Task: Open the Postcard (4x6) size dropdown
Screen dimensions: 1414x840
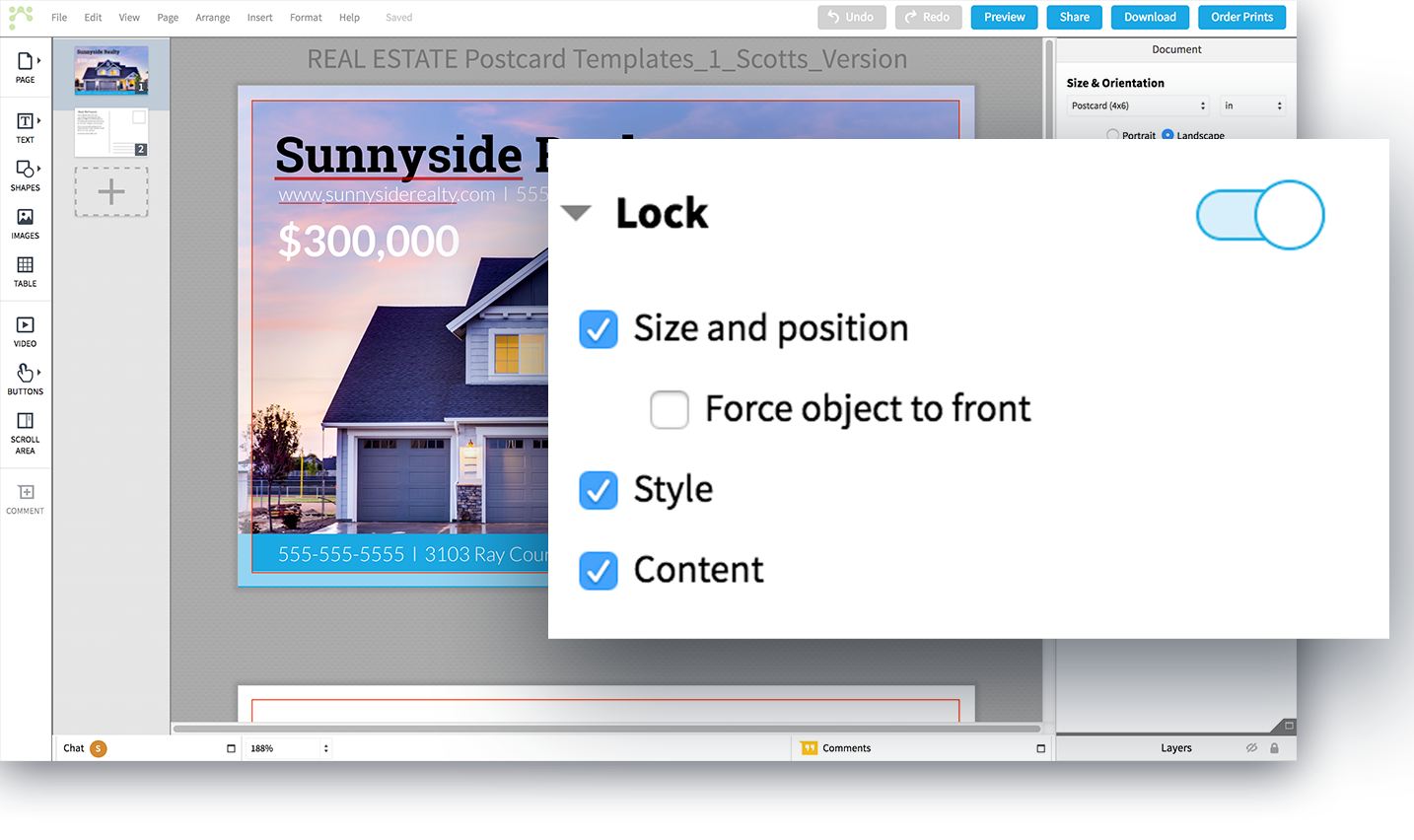Action: [1138, 105]
